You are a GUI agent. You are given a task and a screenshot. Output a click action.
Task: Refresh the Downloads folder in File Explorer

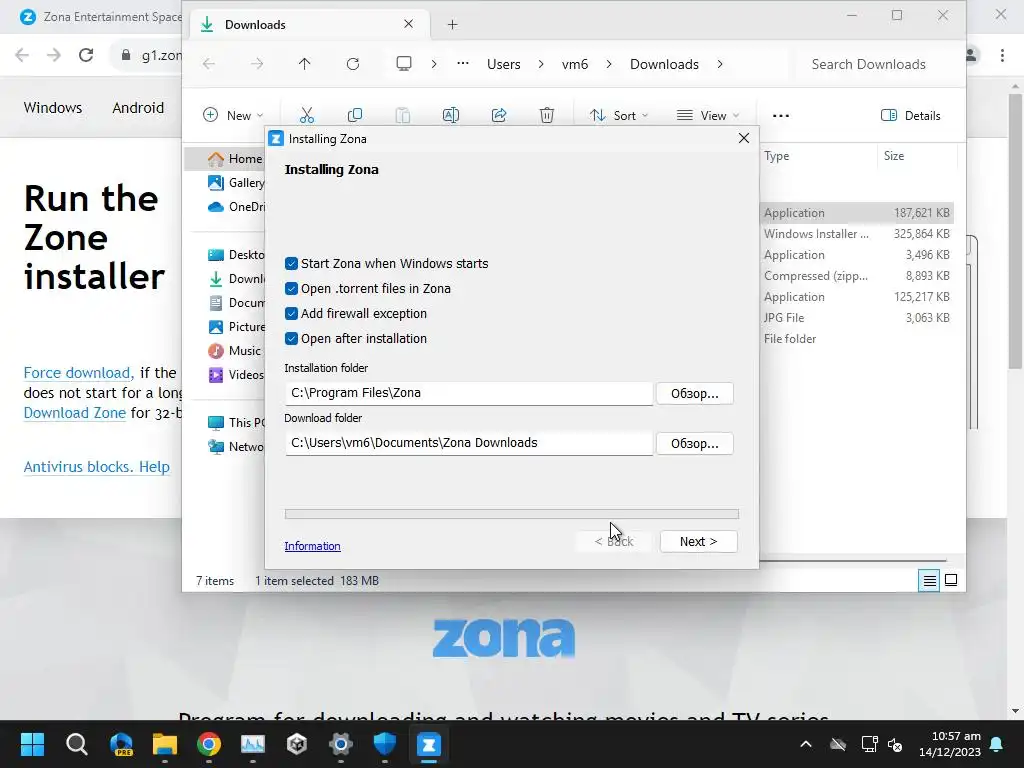click(353, 63)
